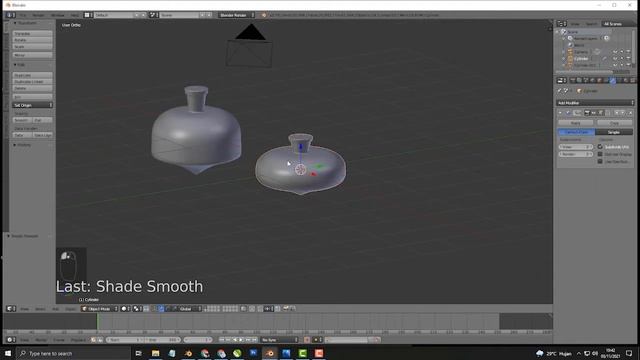Open the Add Modifier dropdown
This screenshot has width=640, height=360.
tap(595, 103)
